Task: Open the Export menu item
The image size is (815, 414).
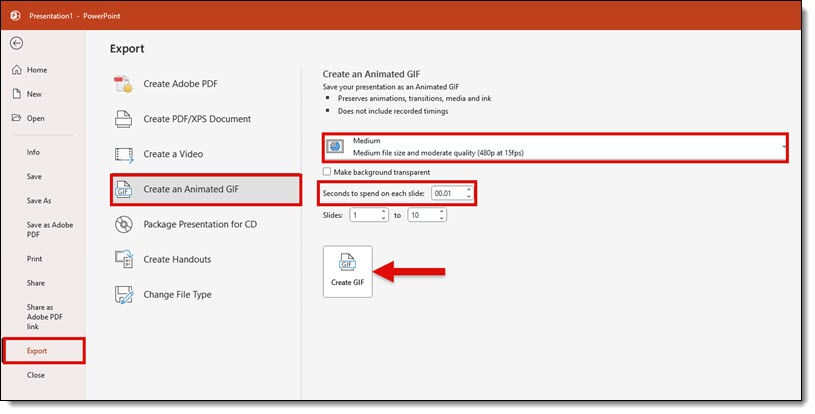Action: click(x=42, y=351)
